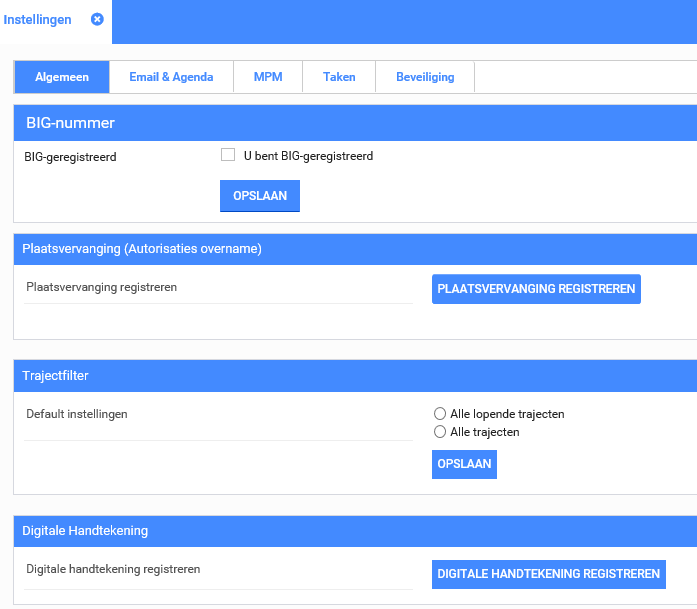Click the blue Plaatsvervanging Registreren button
The width and height of the screenshot is (697, 609).
click(x=536, y=289)
